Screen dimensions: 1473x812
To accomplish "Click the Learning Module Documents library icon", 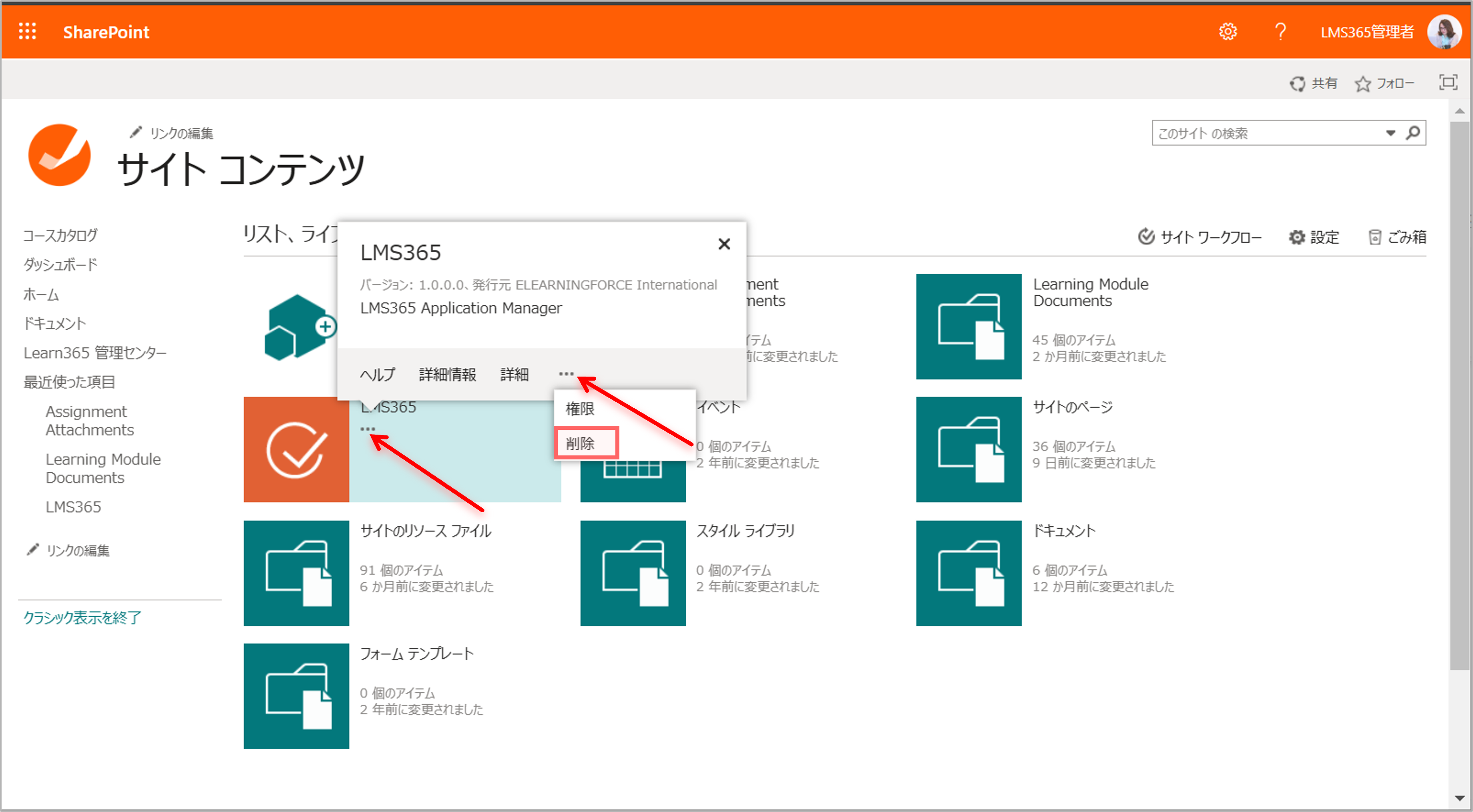I will pos(969,327).
